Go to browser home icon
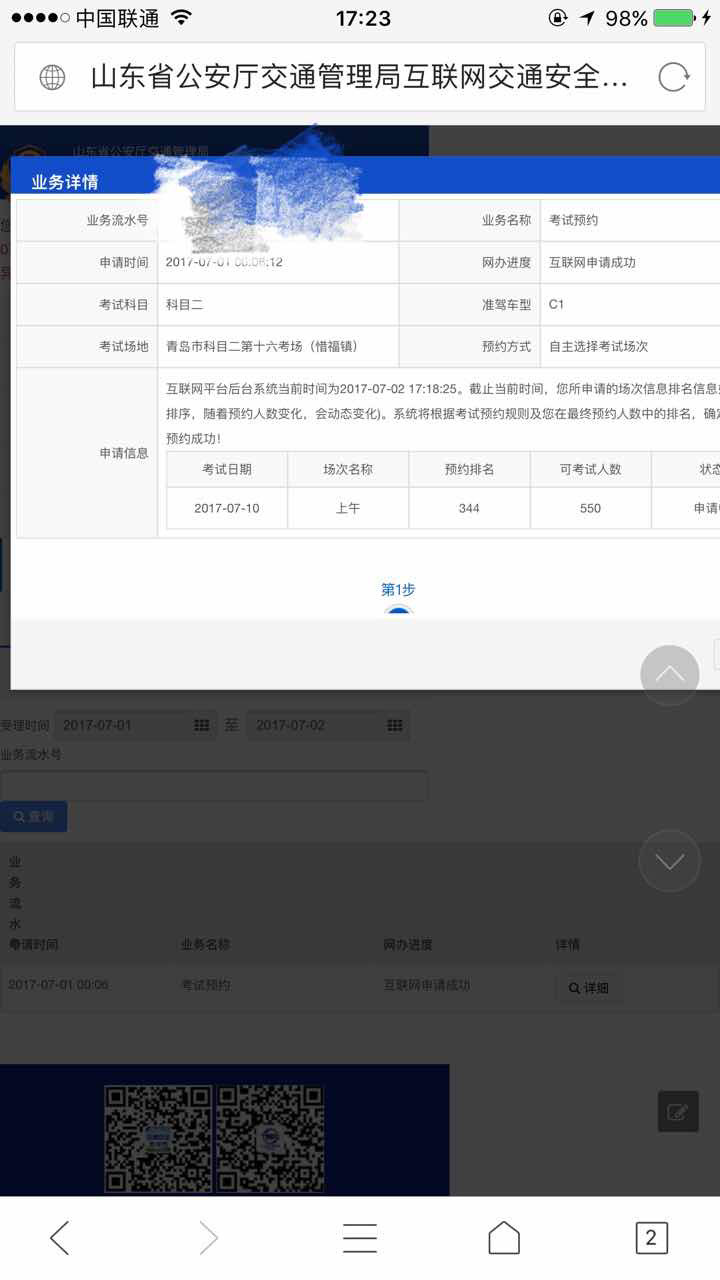Image resolution: width=720 pixels, height=1280 pixels. pos(504,1238)
